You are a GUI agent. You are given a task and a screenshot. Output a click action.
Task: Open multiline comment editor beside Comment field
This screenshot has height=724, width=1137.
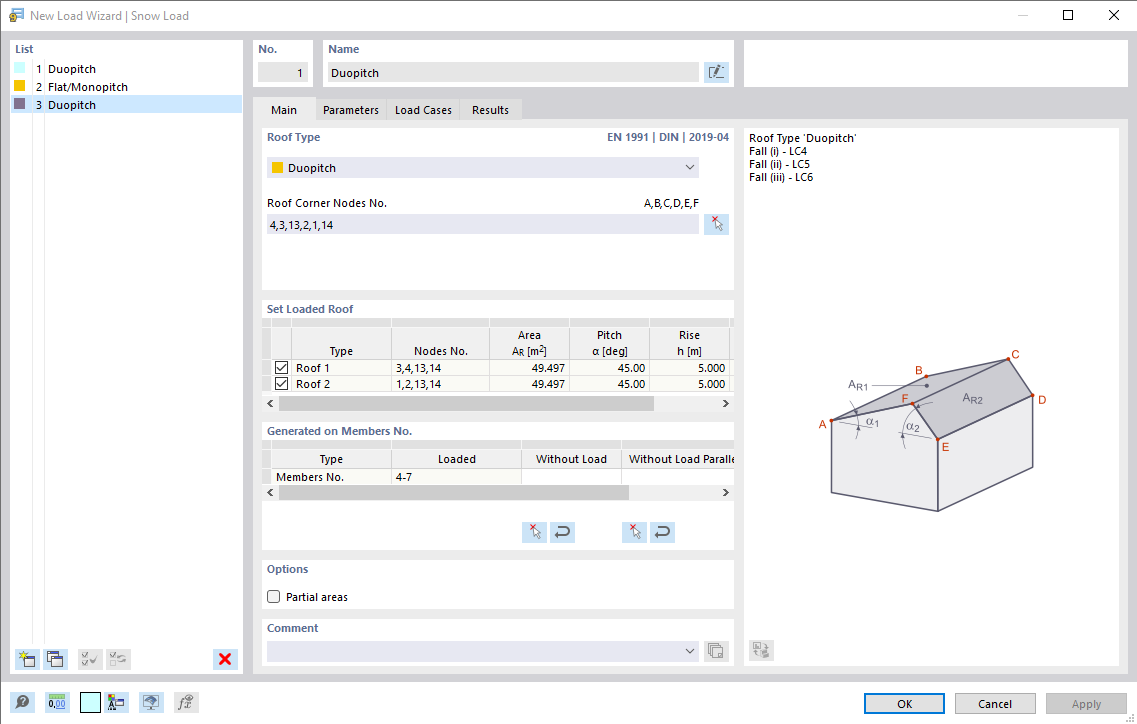click(x=716, y=651)
